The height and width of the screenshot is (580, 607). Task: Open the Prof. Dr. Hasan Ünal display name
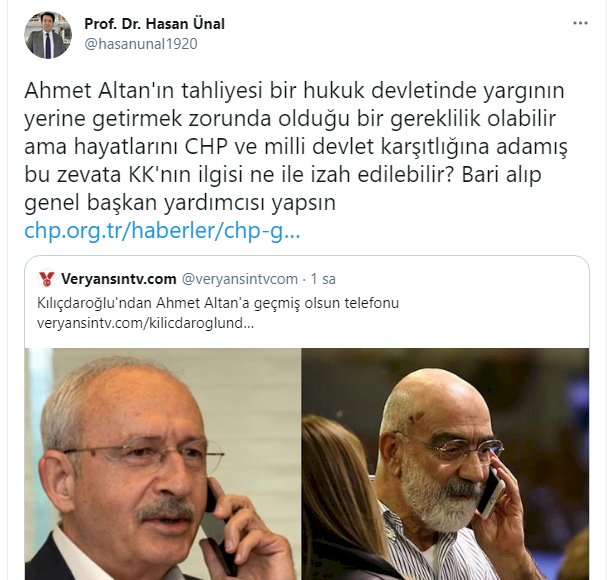pyautogui.click(x=154, y=24)
